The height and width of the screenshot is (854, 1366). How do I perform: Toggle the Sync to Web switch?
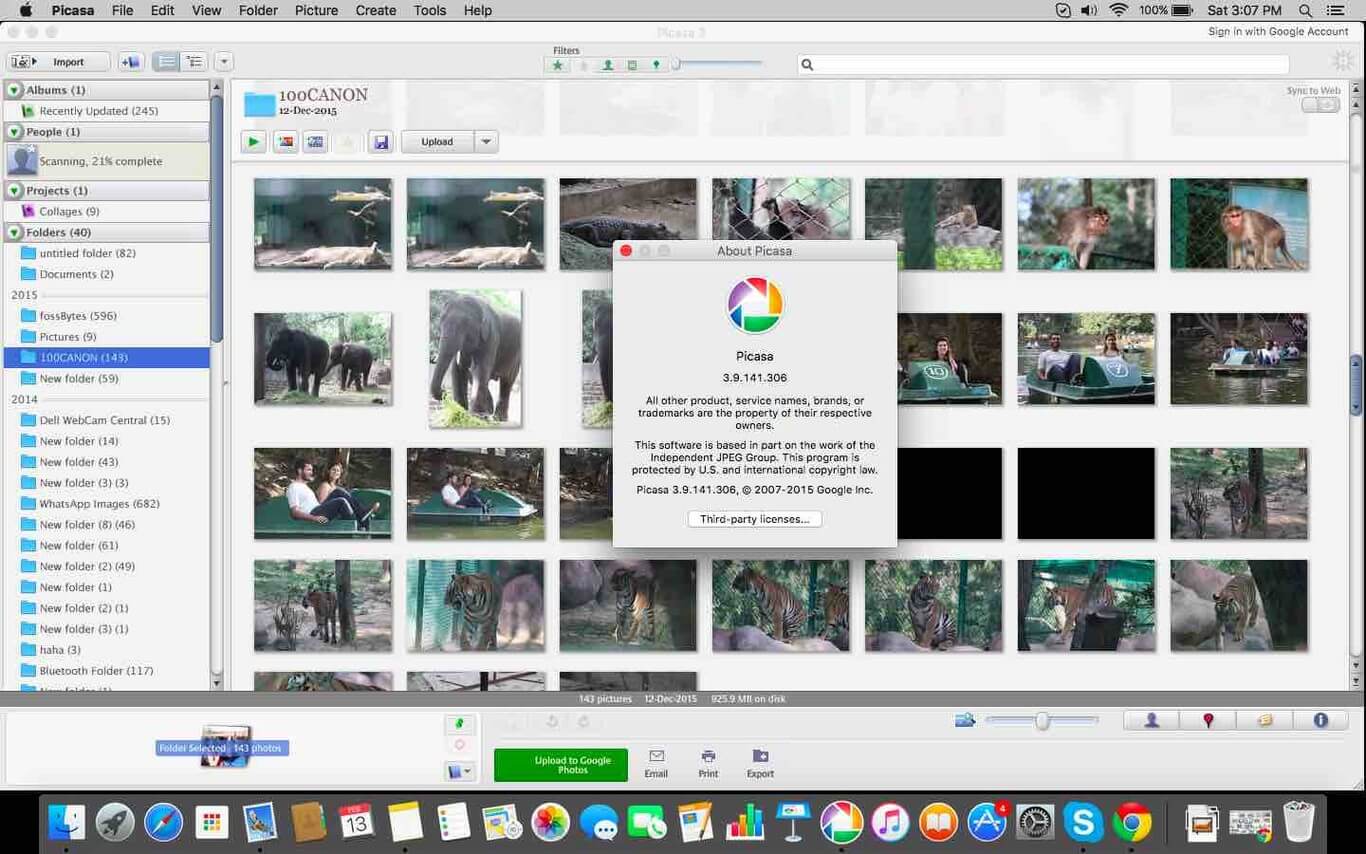click(x=1320, y=105)
